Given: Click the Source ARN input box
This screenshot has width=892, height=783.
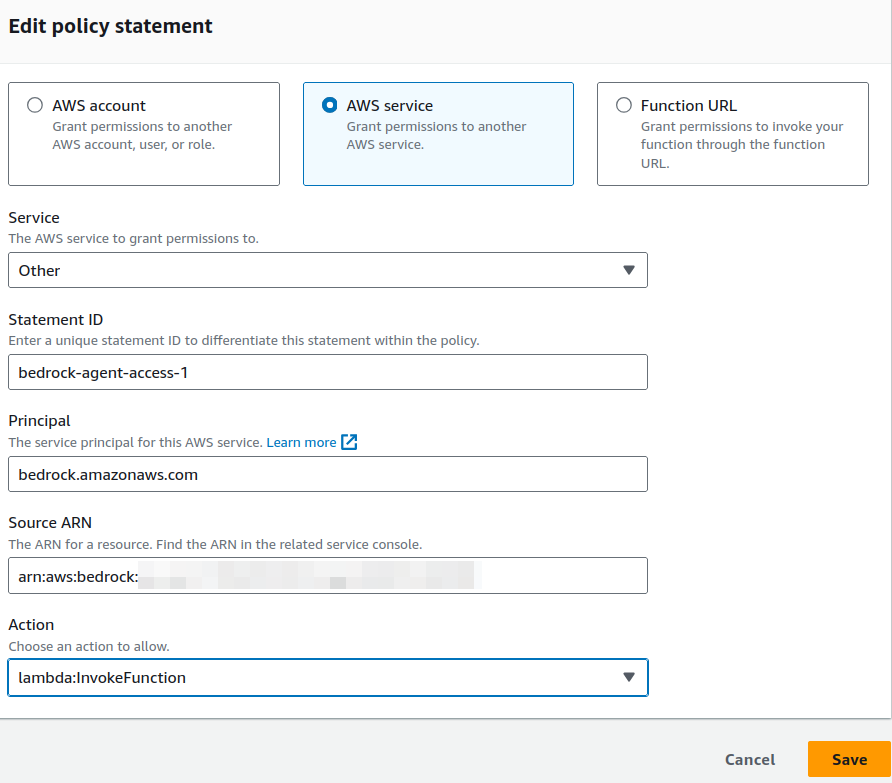Looking at the screenshot, I should [327, 576].
